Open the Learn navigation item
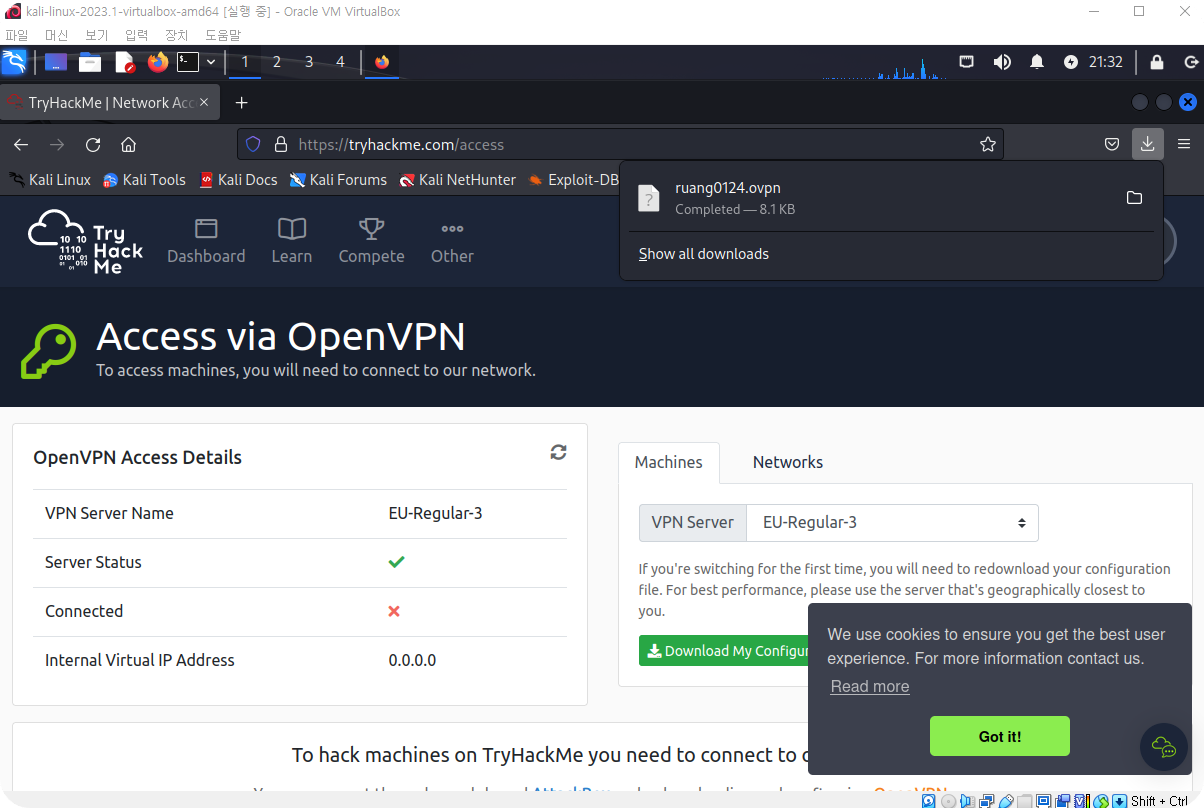The height and width of the screenshot is (808, 1204). click(x=292, y=241)
